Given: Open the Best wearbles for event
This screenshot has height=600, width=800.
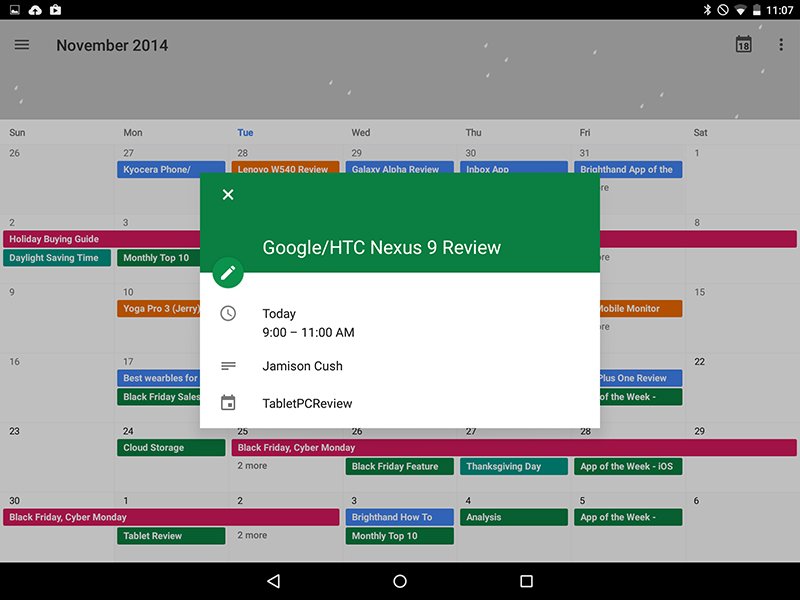Looking at the screenshot, I should tap(159, 378).
